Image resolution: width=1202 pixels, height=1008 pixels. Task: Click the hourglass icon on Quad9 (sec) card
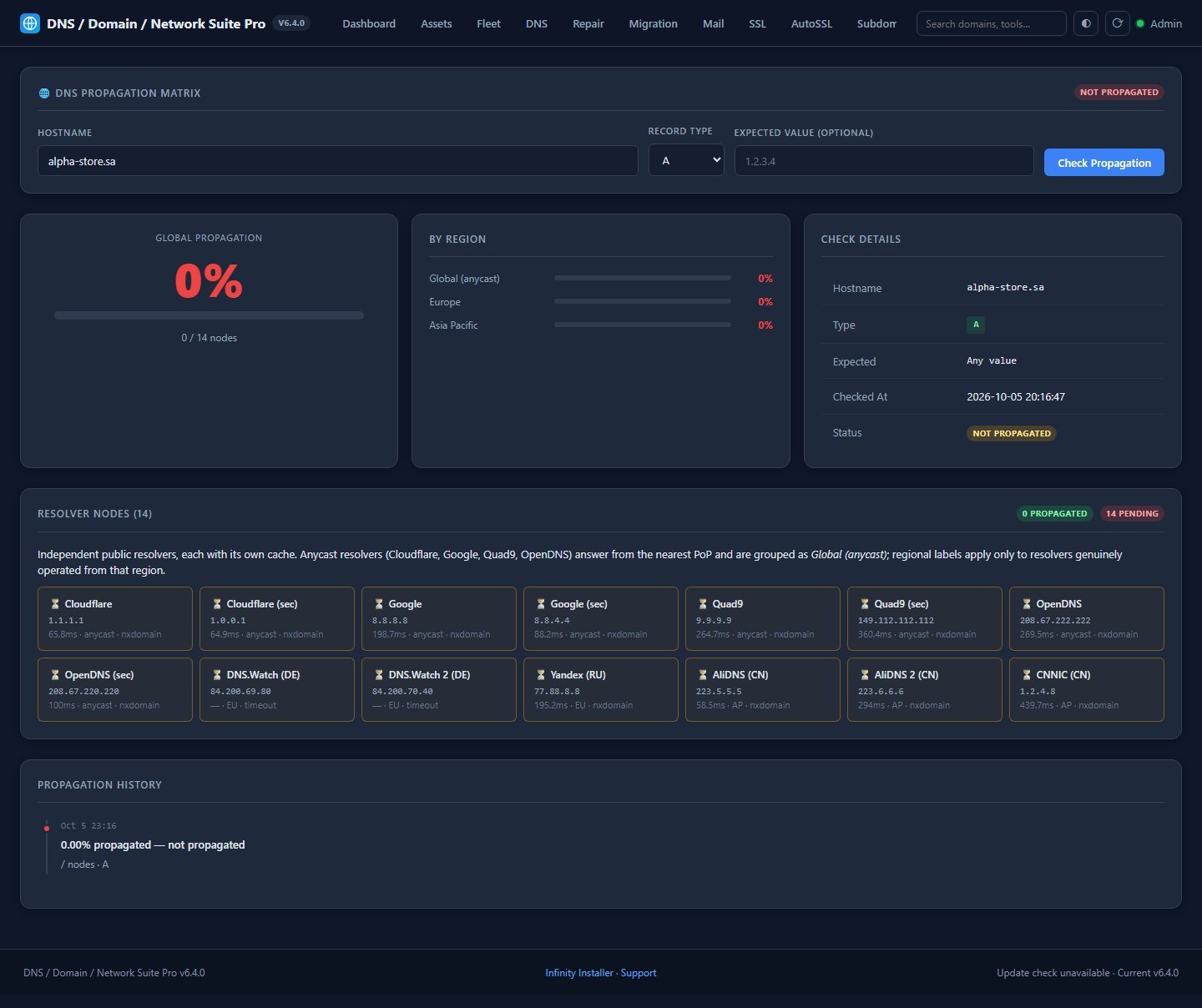[x=865, y=604]
